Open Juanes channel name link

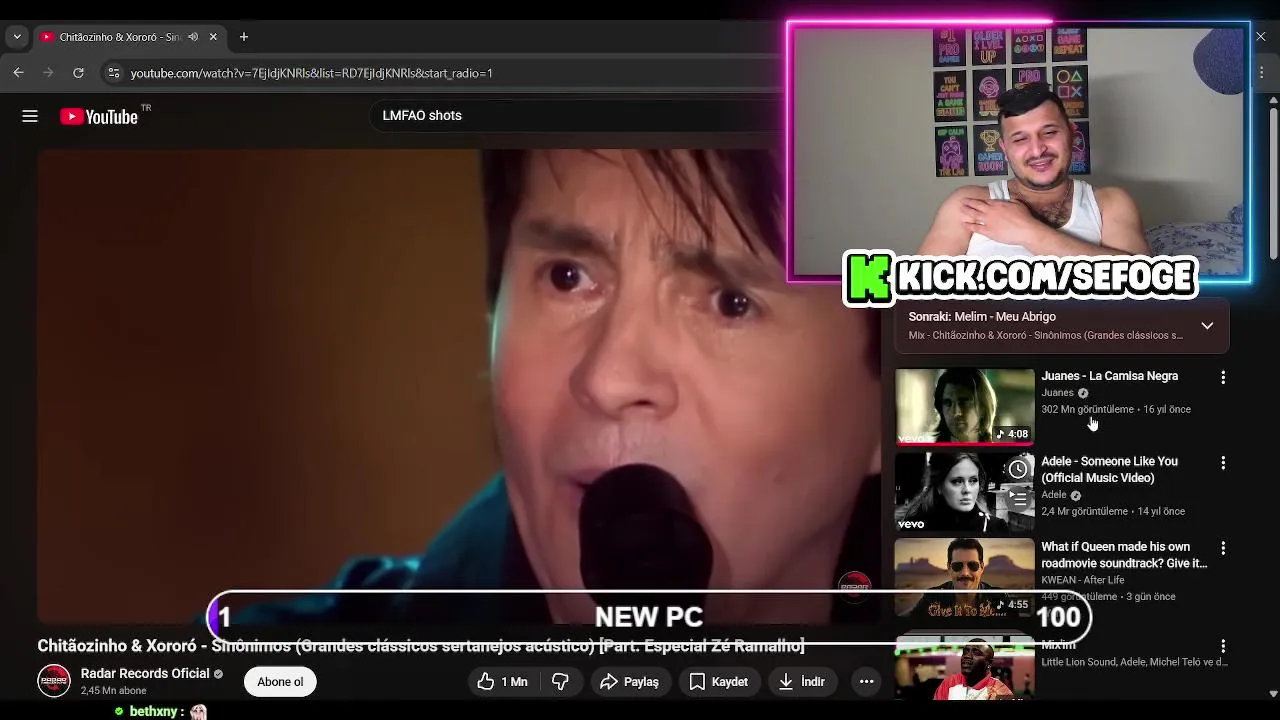[x=1057, y=393]
